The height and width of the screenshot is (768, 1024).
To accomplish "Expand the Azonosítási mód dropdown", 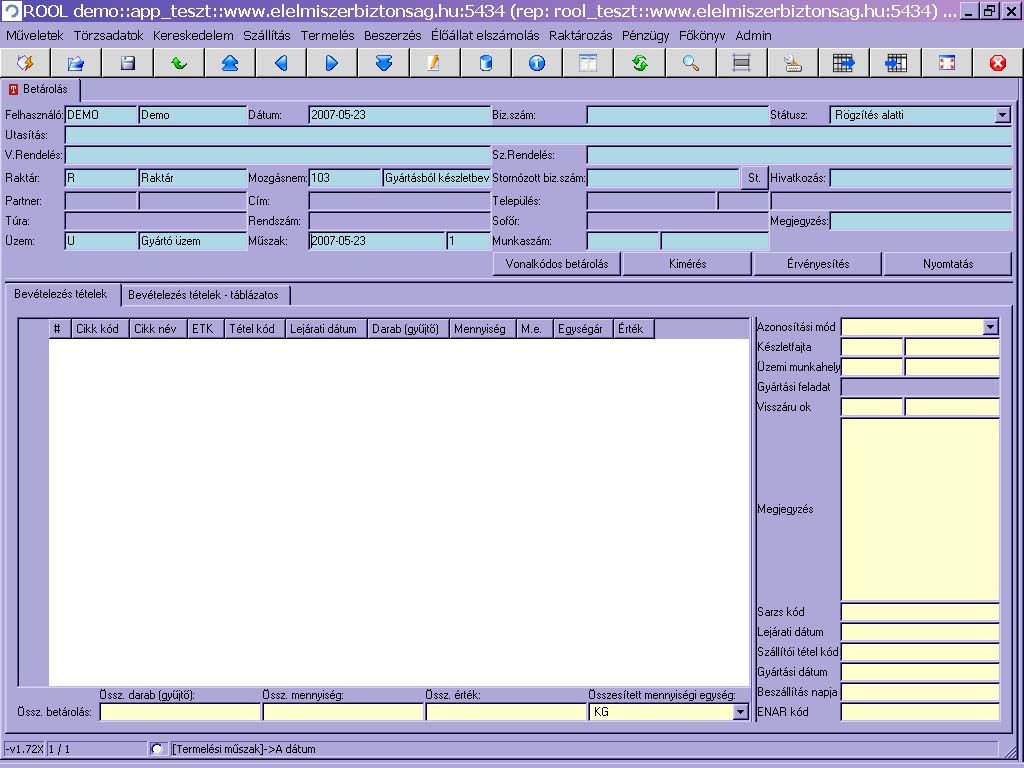I will 990,327.
